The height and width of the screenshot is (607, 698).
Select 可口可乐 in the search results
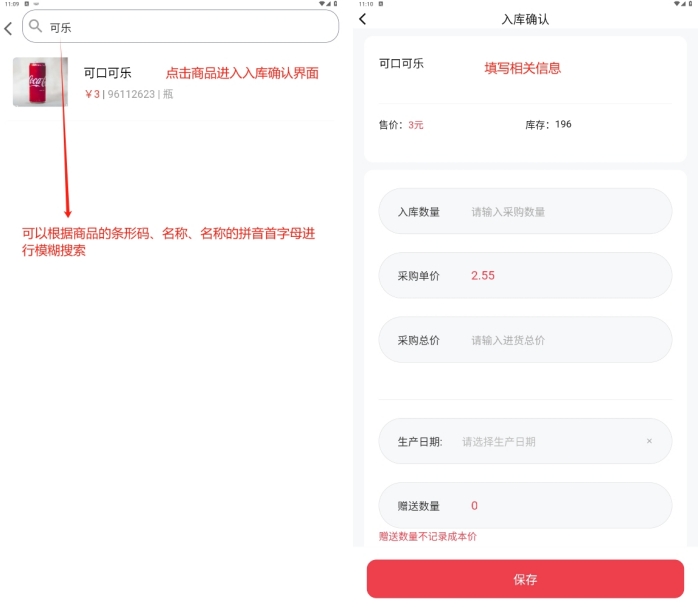(107, 73)
